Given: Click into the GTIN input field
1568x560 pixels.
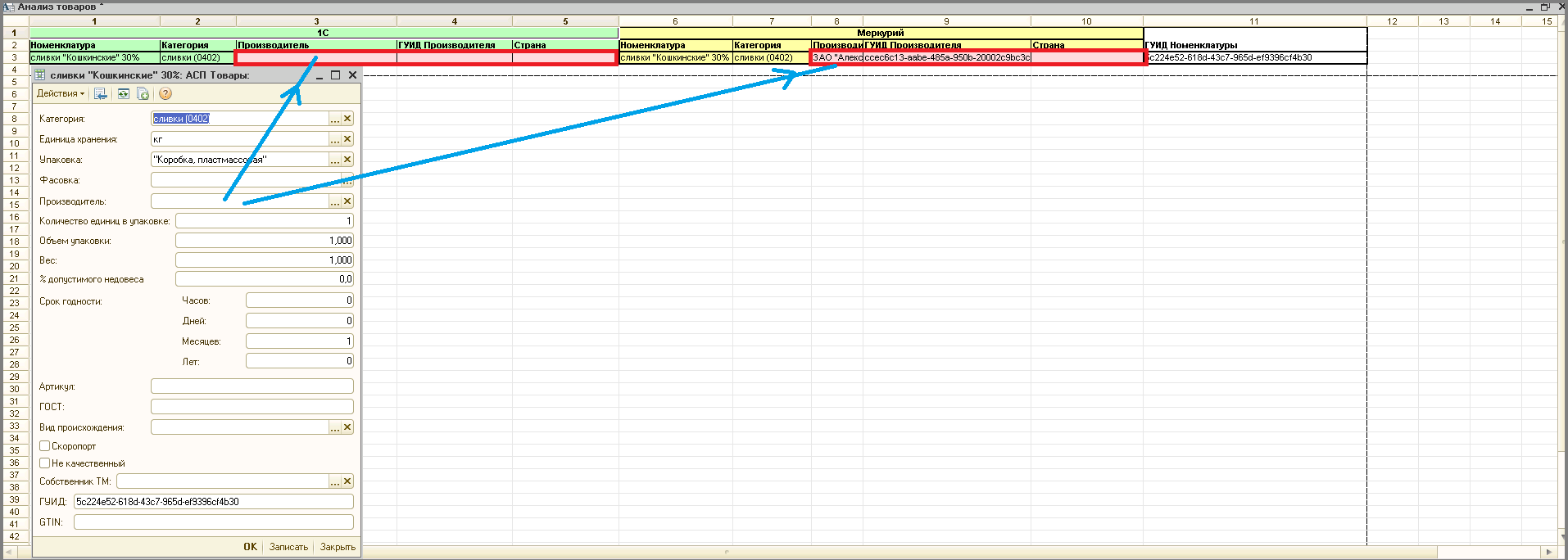Looking at the screenshot, I should [x=213, y=522].
